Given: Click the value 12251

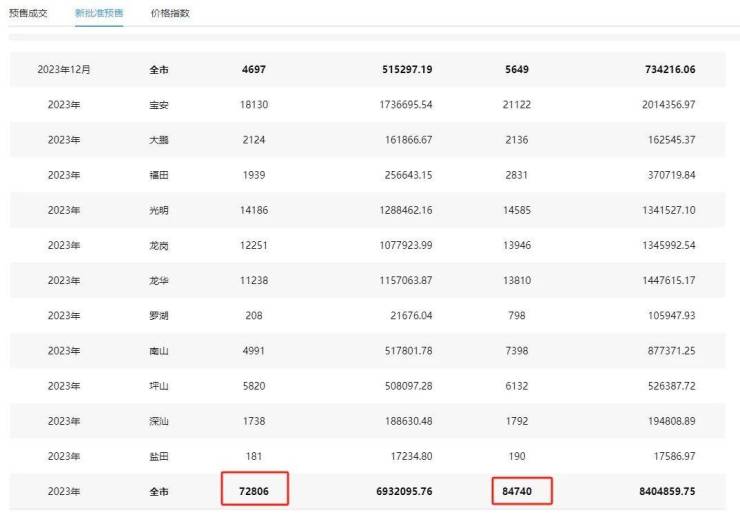Looking at the screenshot, I should coord(254,245).
